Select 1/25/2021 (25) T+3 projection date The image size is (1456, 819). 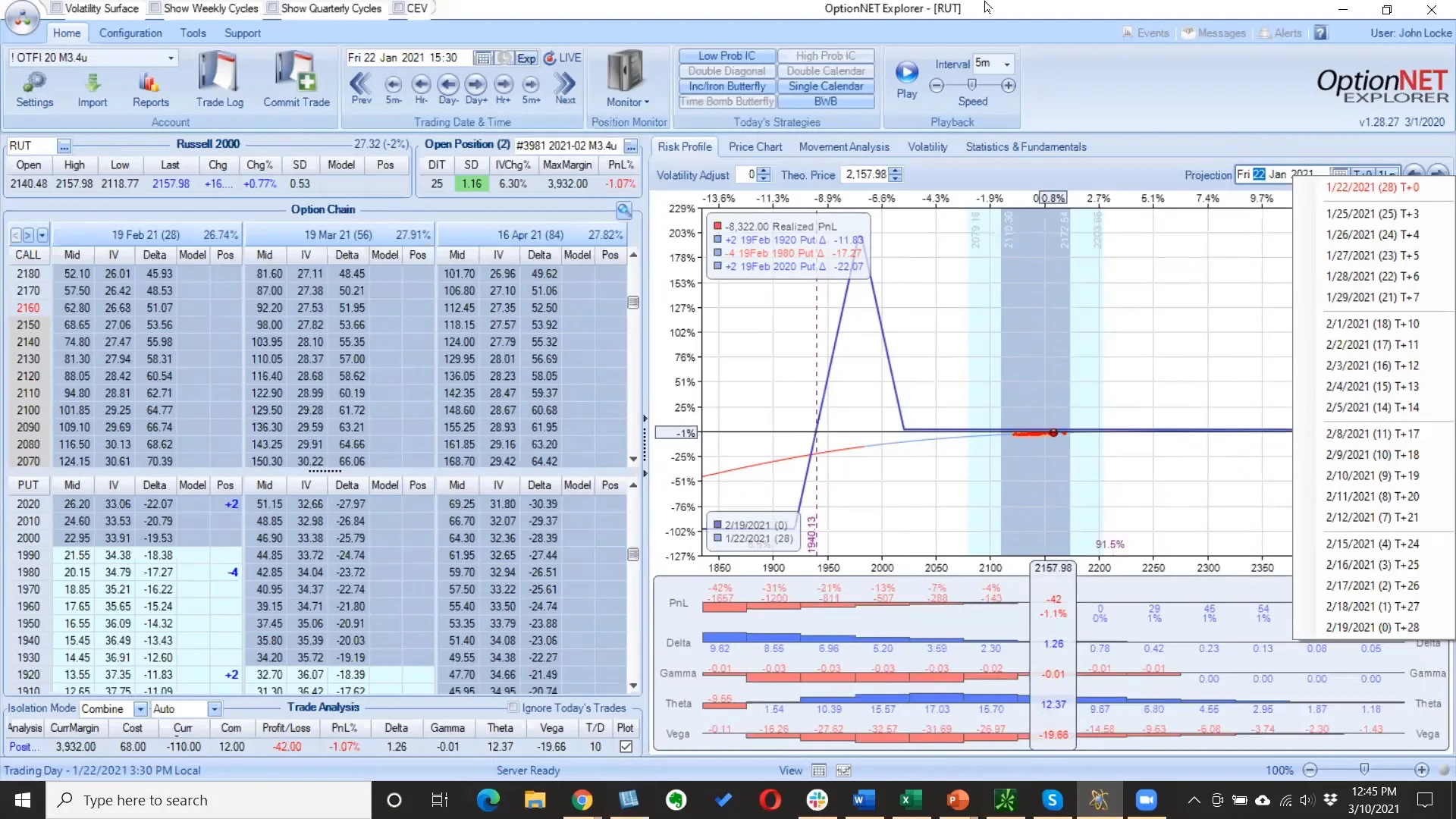[1372, 214]
